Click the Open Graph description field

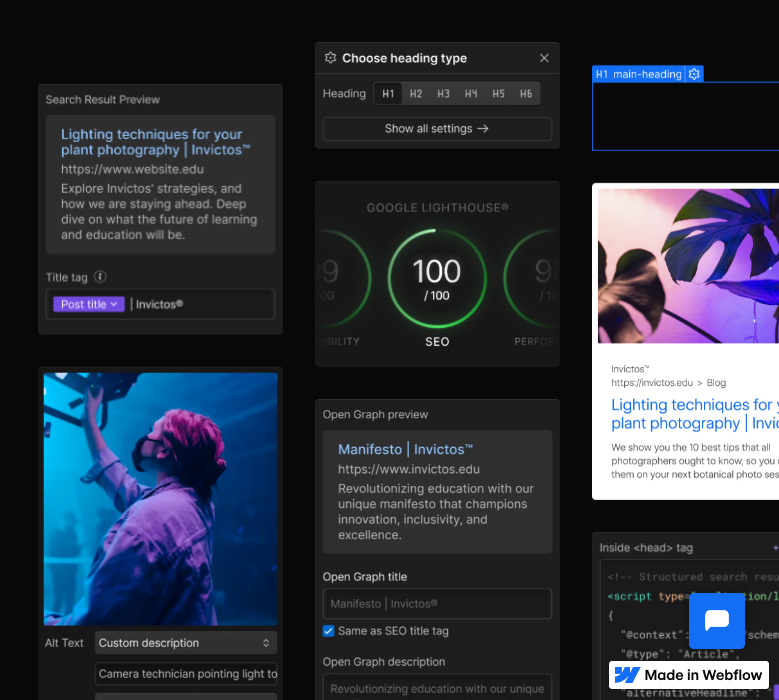tap(437, 687)
